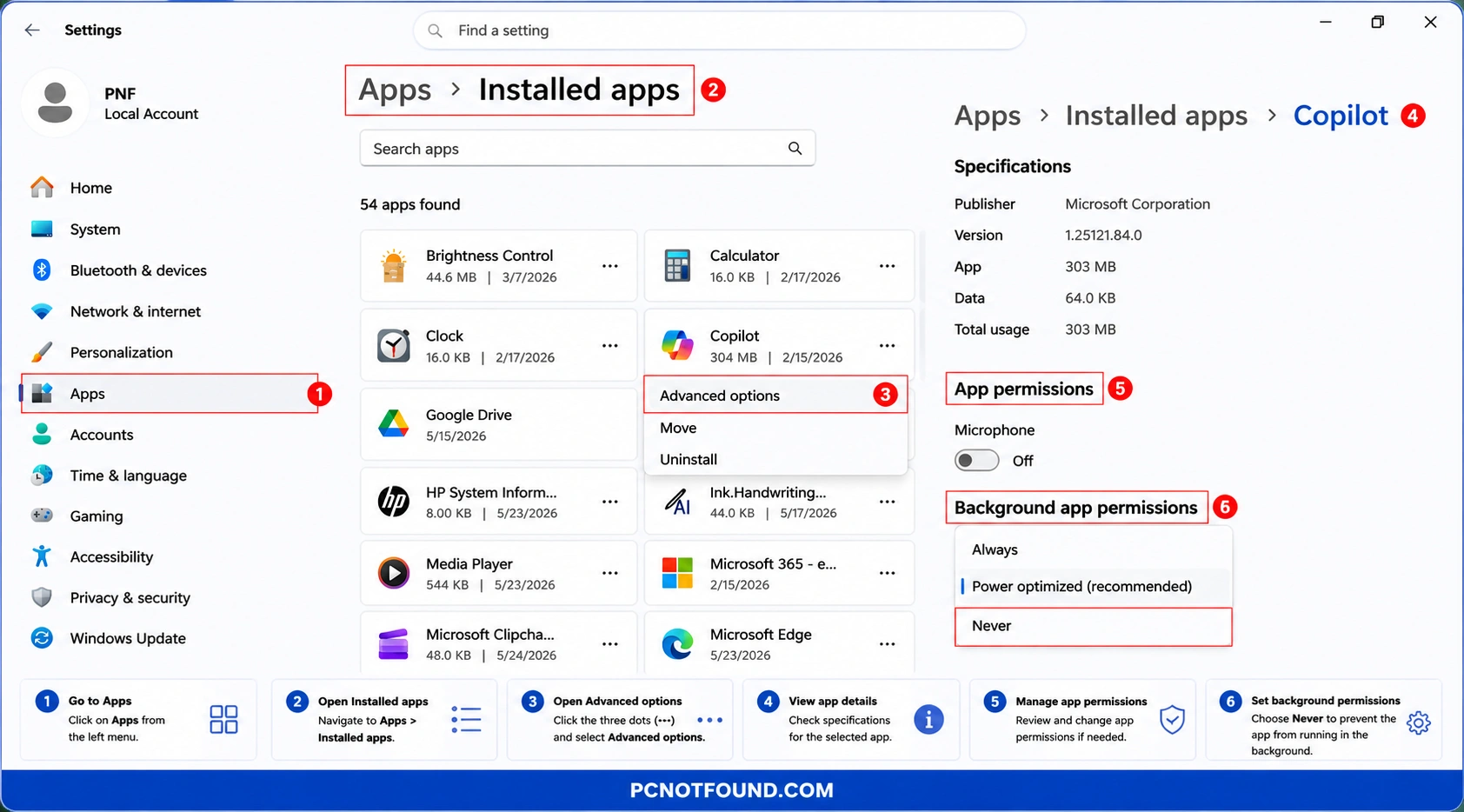Image resolution: width=1464 pixels, height=812 pixels.
Task: Open three-dots menu for Microsoft Clipchamp
Action: (x=610, y=645)
